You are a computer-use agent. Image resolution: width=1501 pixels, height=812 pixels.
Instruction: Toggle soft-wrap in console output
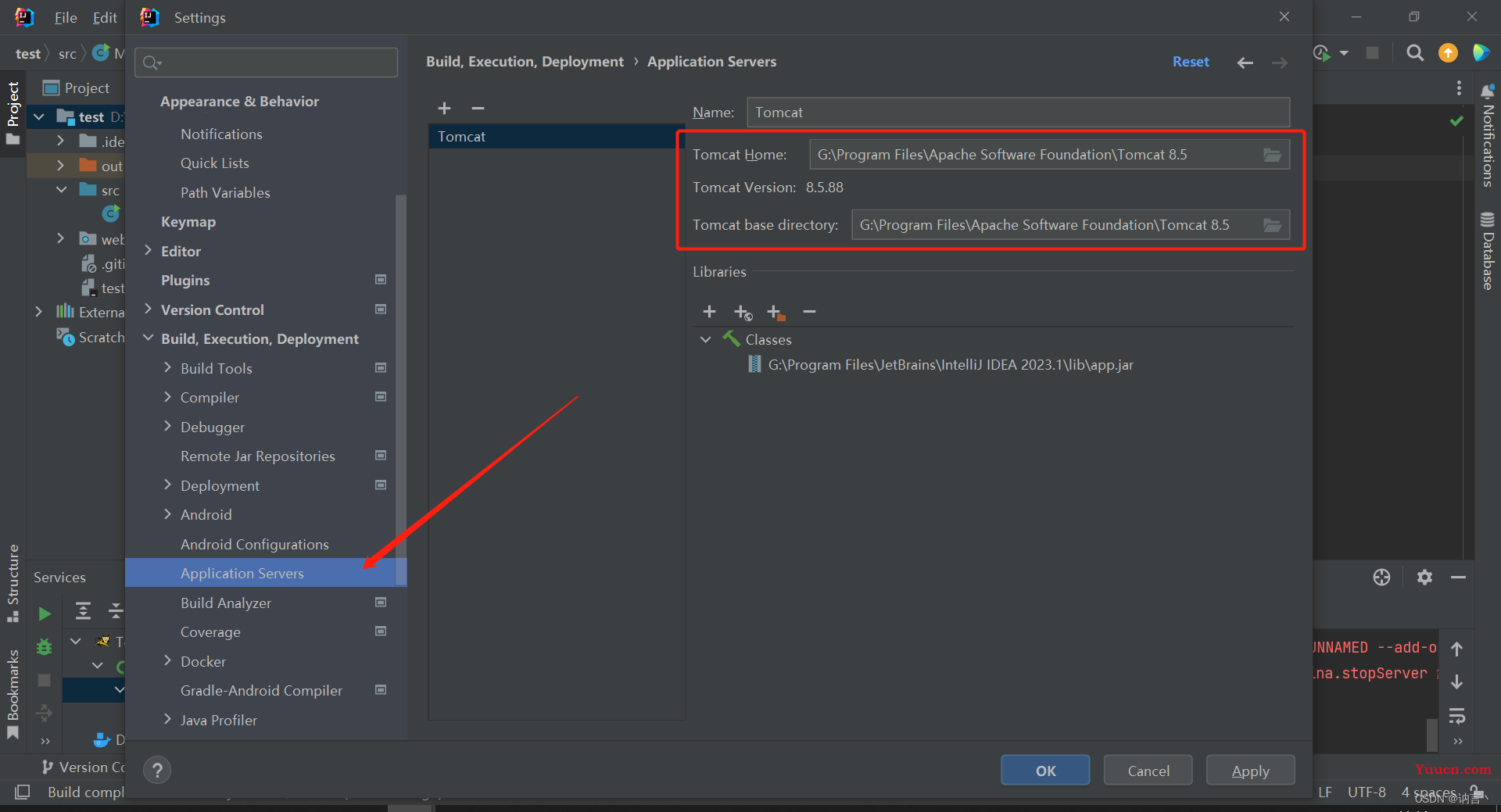(1457, 715)
